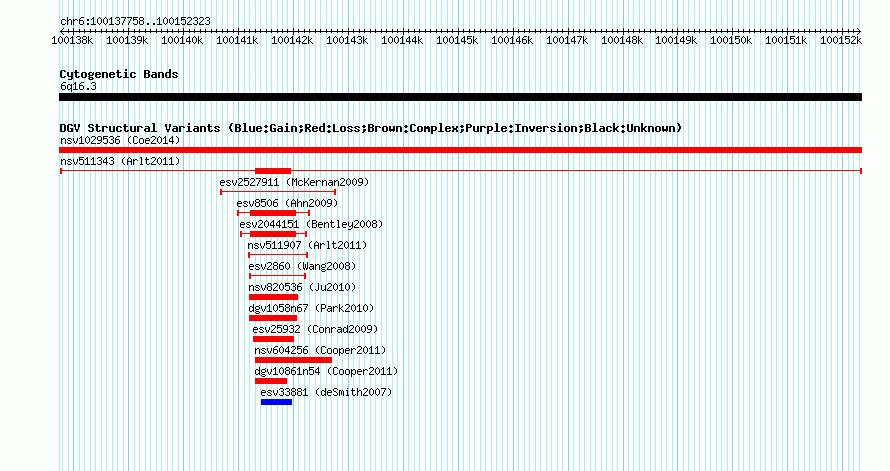Click the 100152k ruler tick label
Image resolution: width=890 pixels, height=471 pixels.
click(842, 40)
